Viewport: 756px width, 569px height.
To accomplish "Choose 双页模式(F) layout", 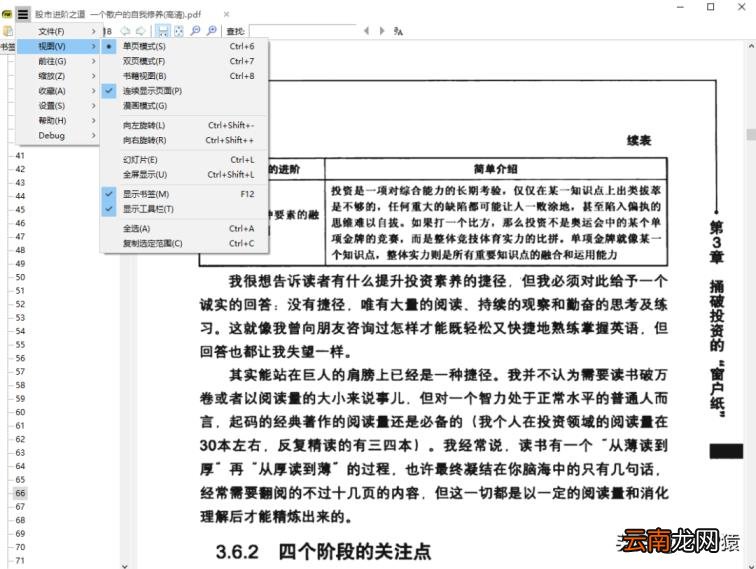I will coord(184,61).
